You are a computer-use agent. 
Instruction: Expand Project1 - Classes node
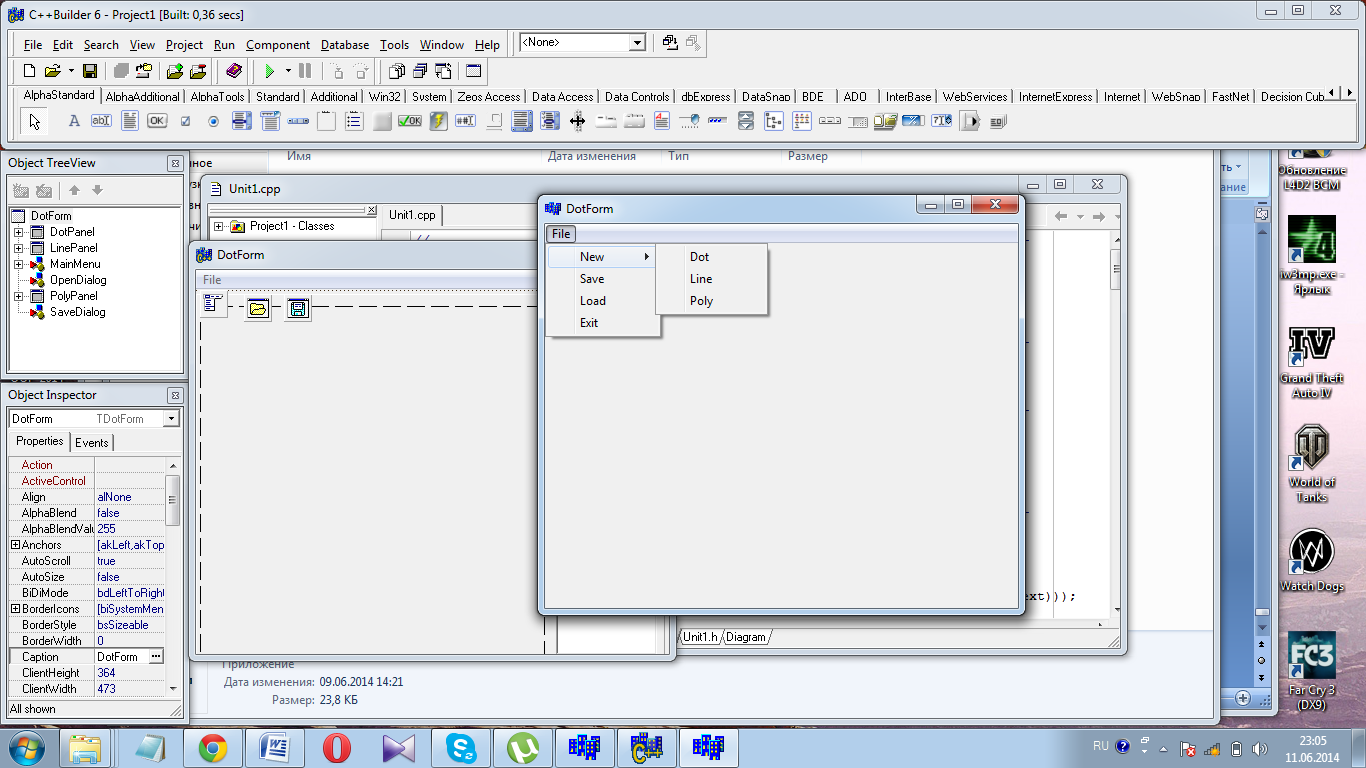coord(218,227)
